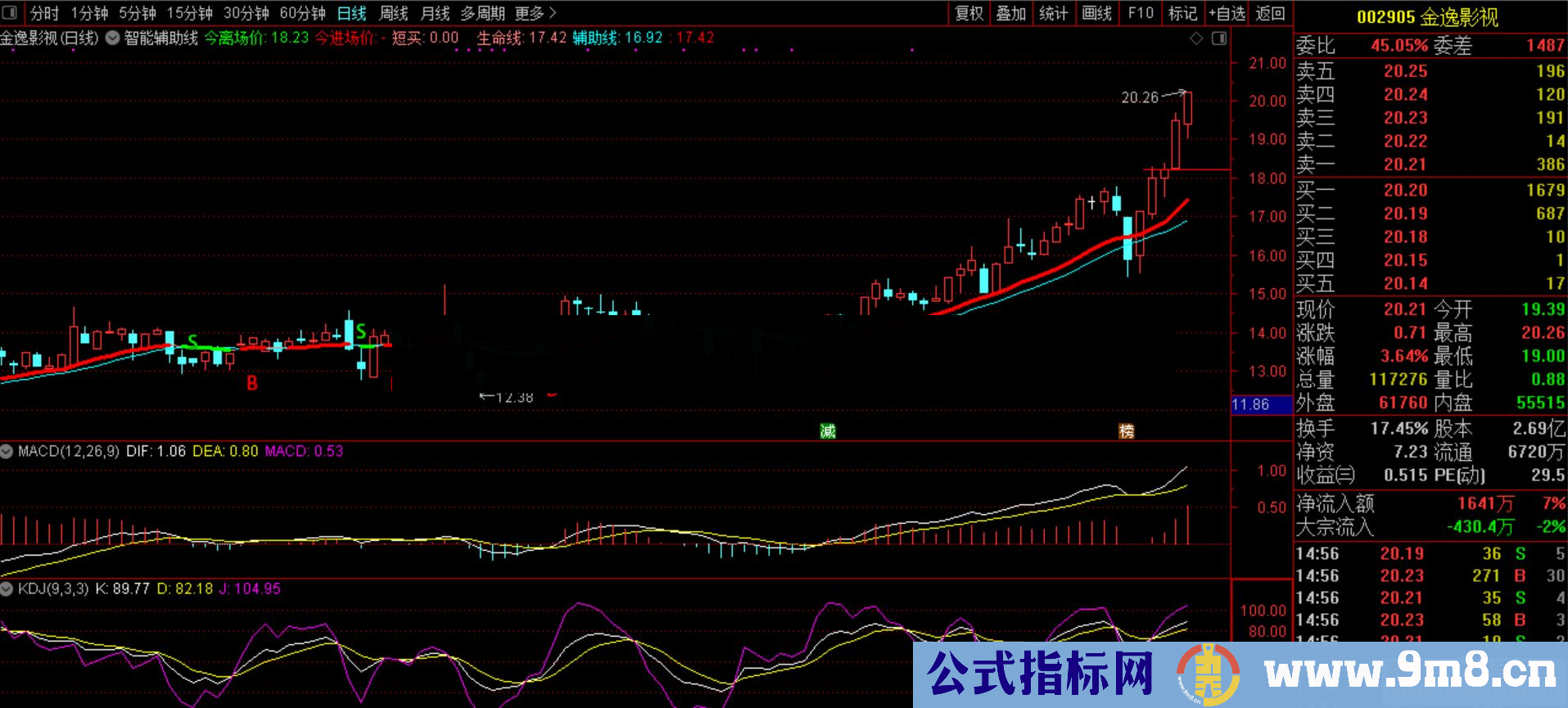Click the 现价 20.21 value
1568x708 pixels.
1405,309
